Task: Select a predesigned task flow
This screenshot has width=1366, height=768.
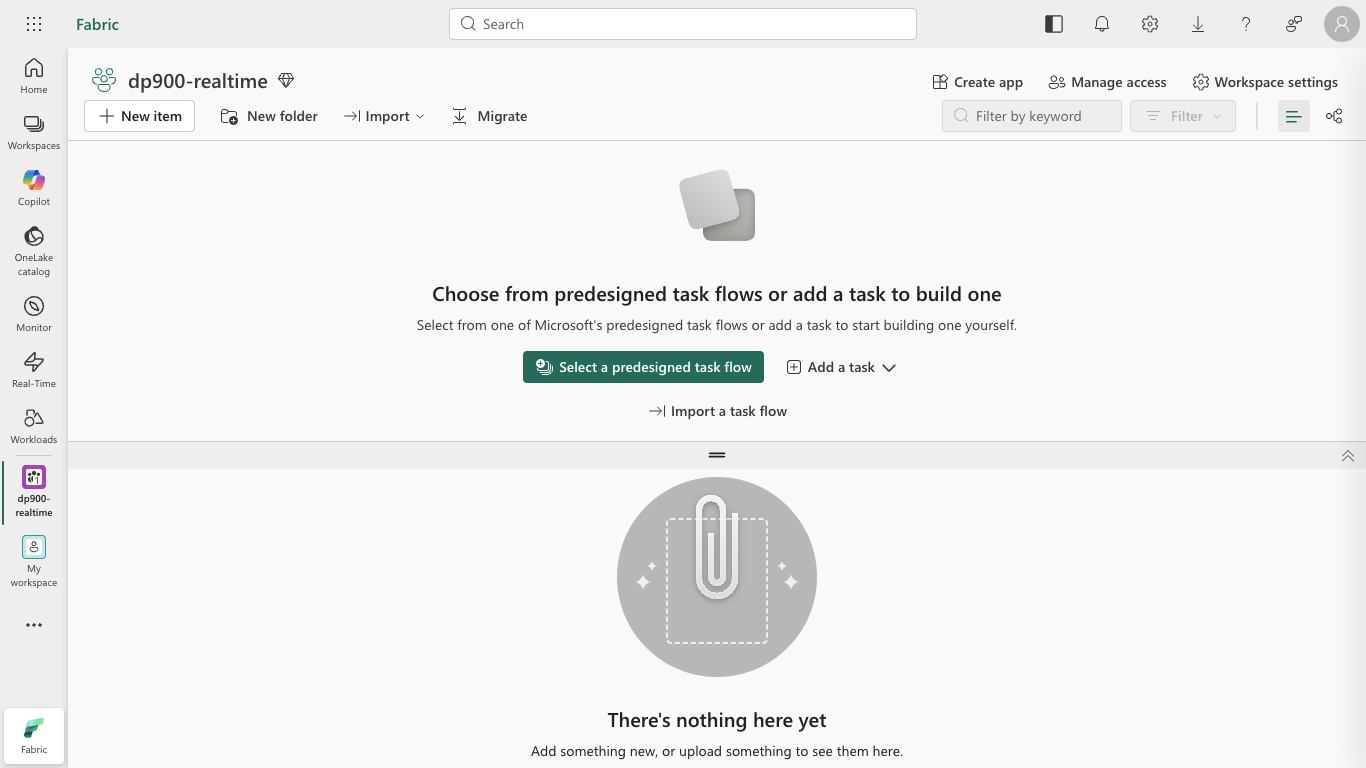Action: (643, 367)
